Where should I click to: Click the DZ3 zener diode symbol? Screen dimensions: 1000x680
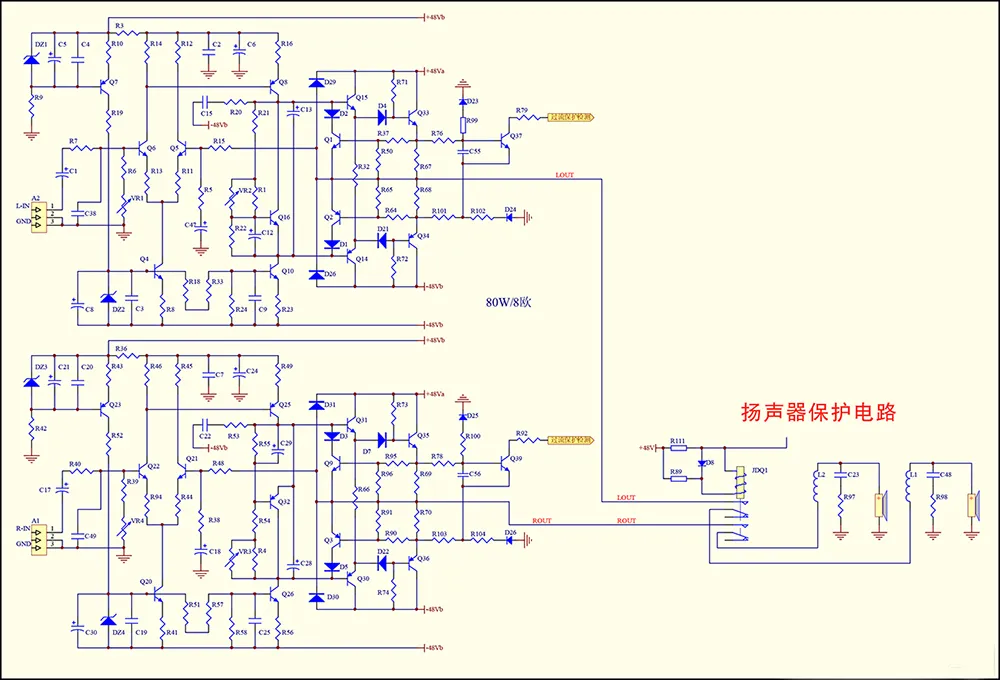point(31,381)
